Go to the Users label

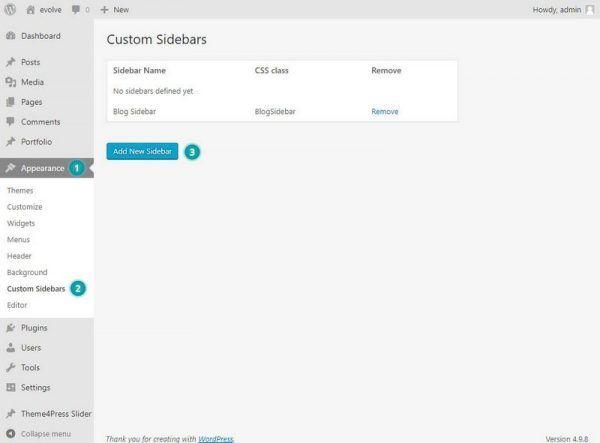pyautogui.click(x=31, y=348)
